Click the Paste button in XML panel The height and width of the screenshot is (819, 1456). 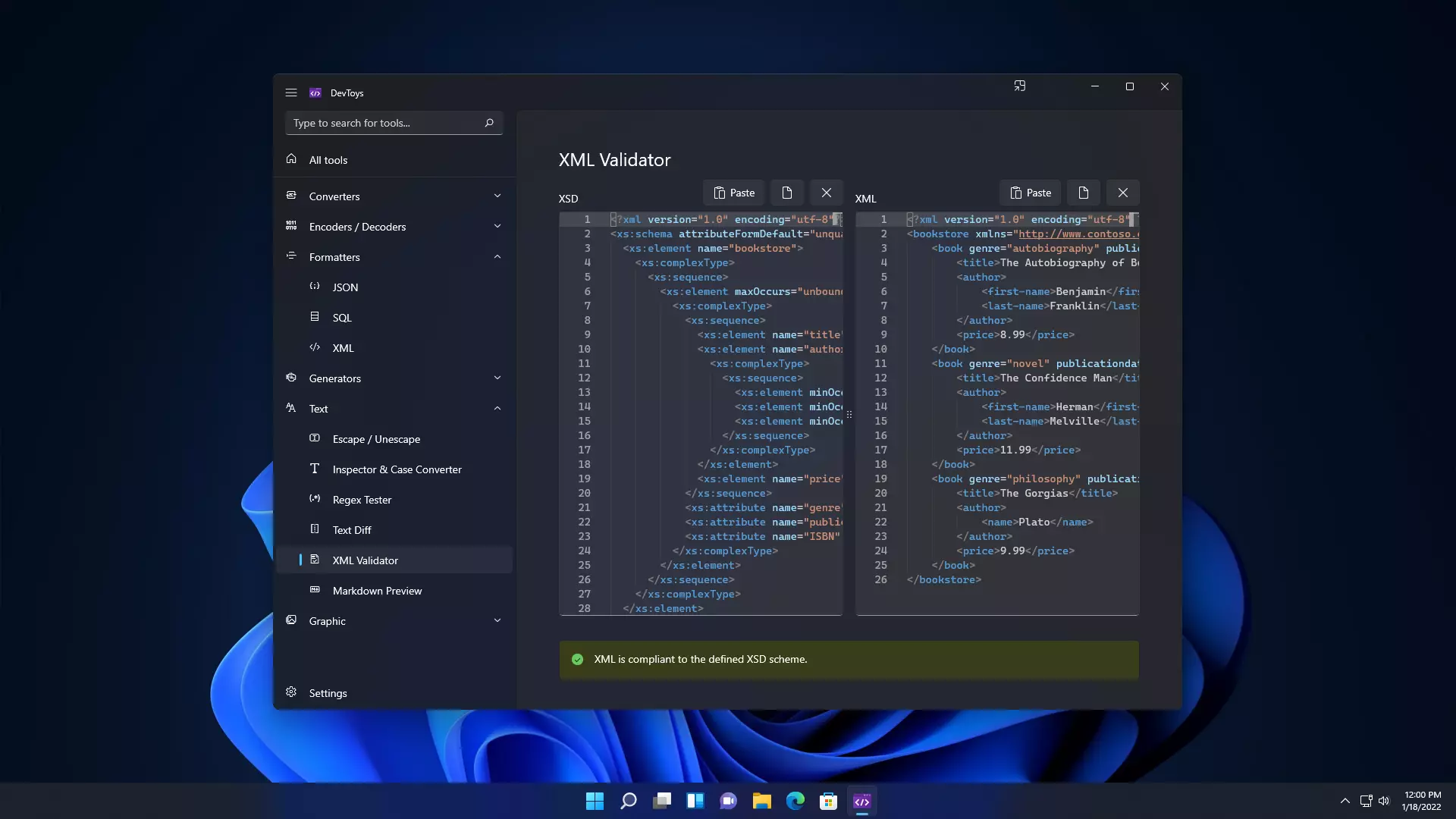point(1030,192)
